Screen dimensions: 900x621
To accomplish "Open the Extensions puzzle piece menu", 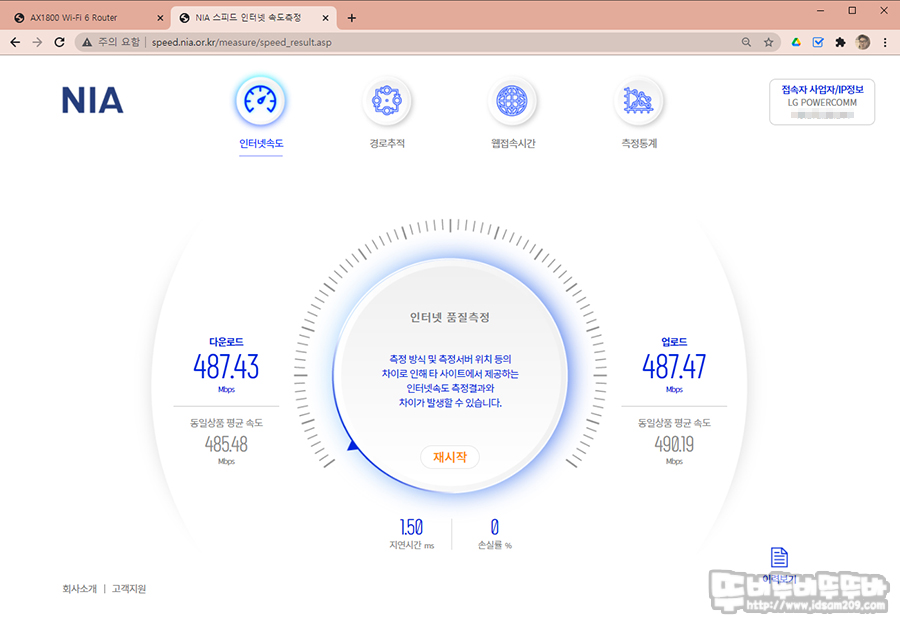I will point(840,42).
